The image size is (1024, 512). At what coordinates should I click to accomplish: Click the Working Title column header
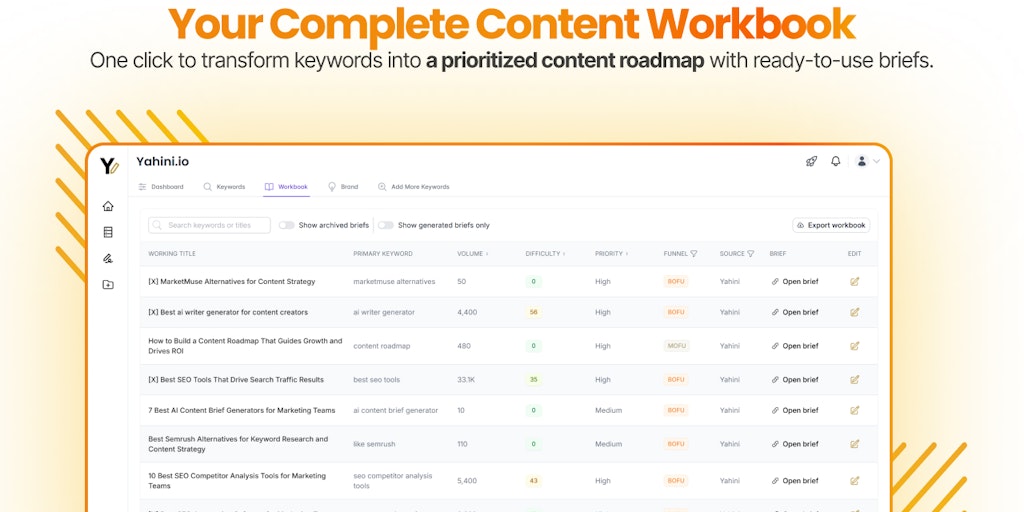[172, 253]
